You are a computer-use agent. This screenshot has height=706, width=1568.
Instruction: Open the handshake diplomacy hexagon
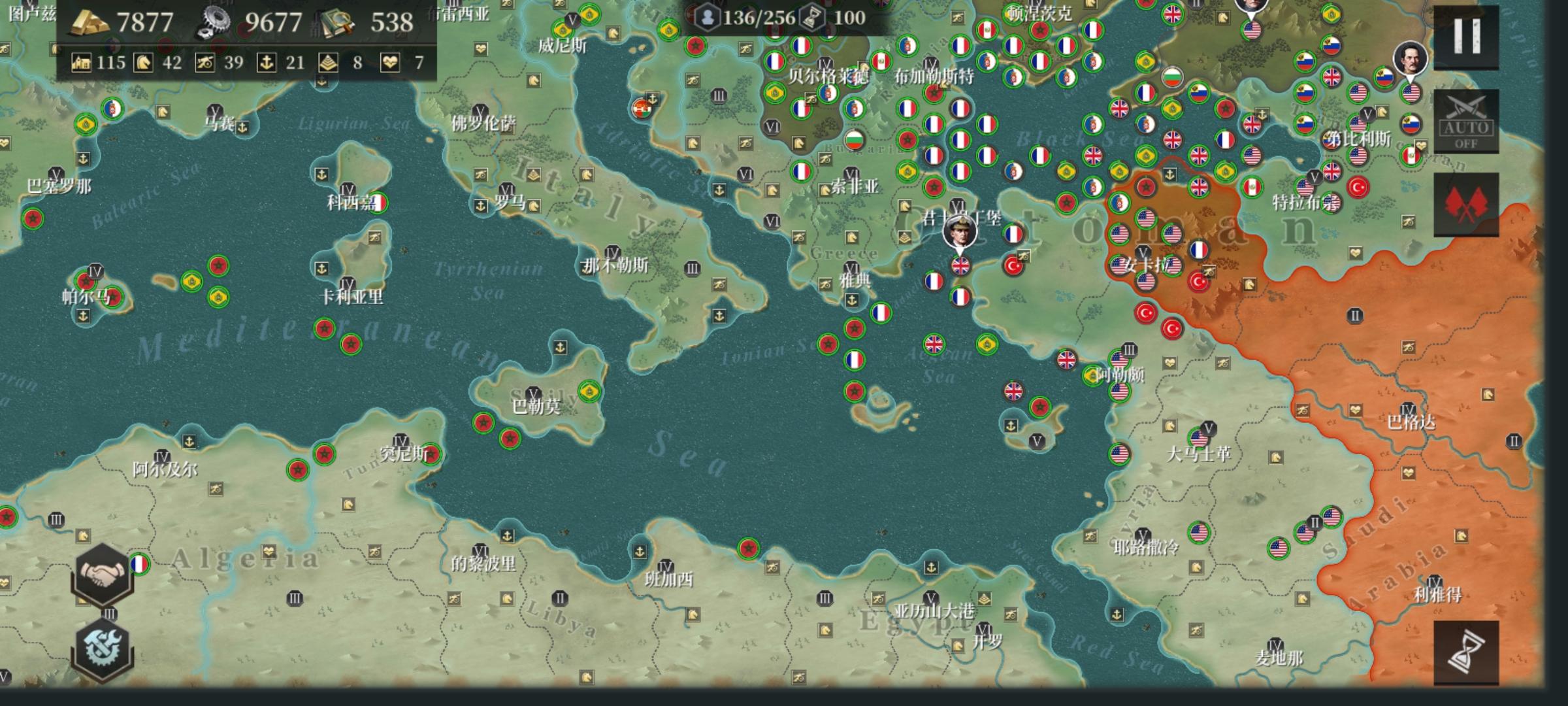(x=103, y=576)
